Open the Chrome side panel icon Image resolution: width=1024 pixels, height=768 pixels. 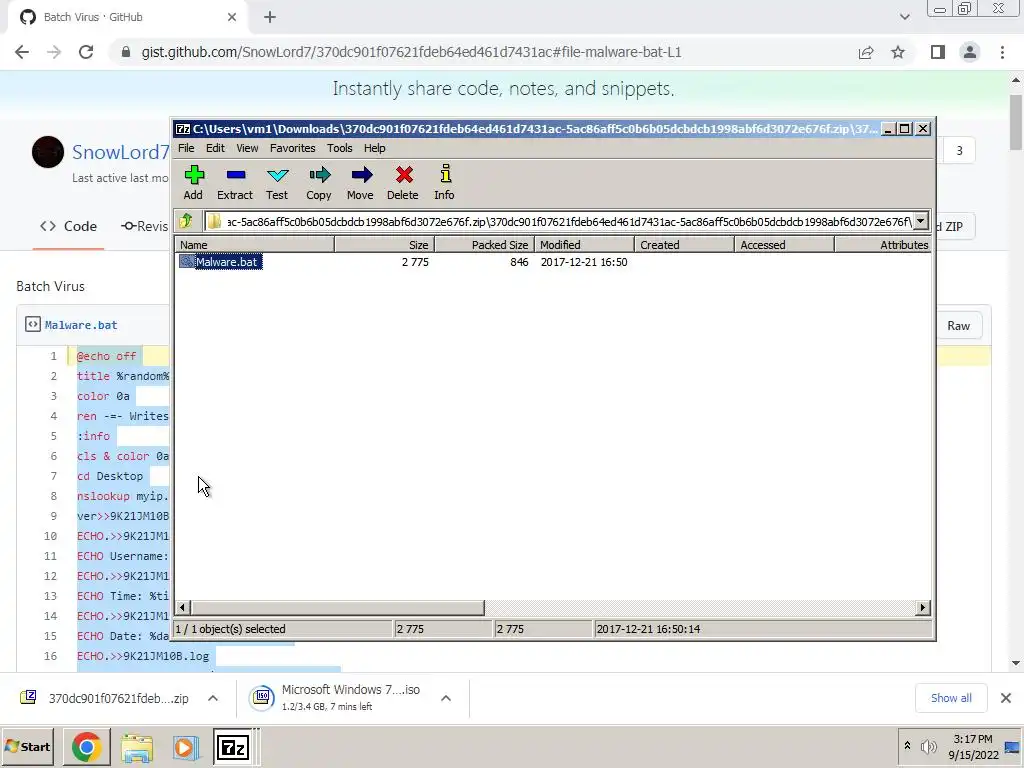(x=938, y=52)
